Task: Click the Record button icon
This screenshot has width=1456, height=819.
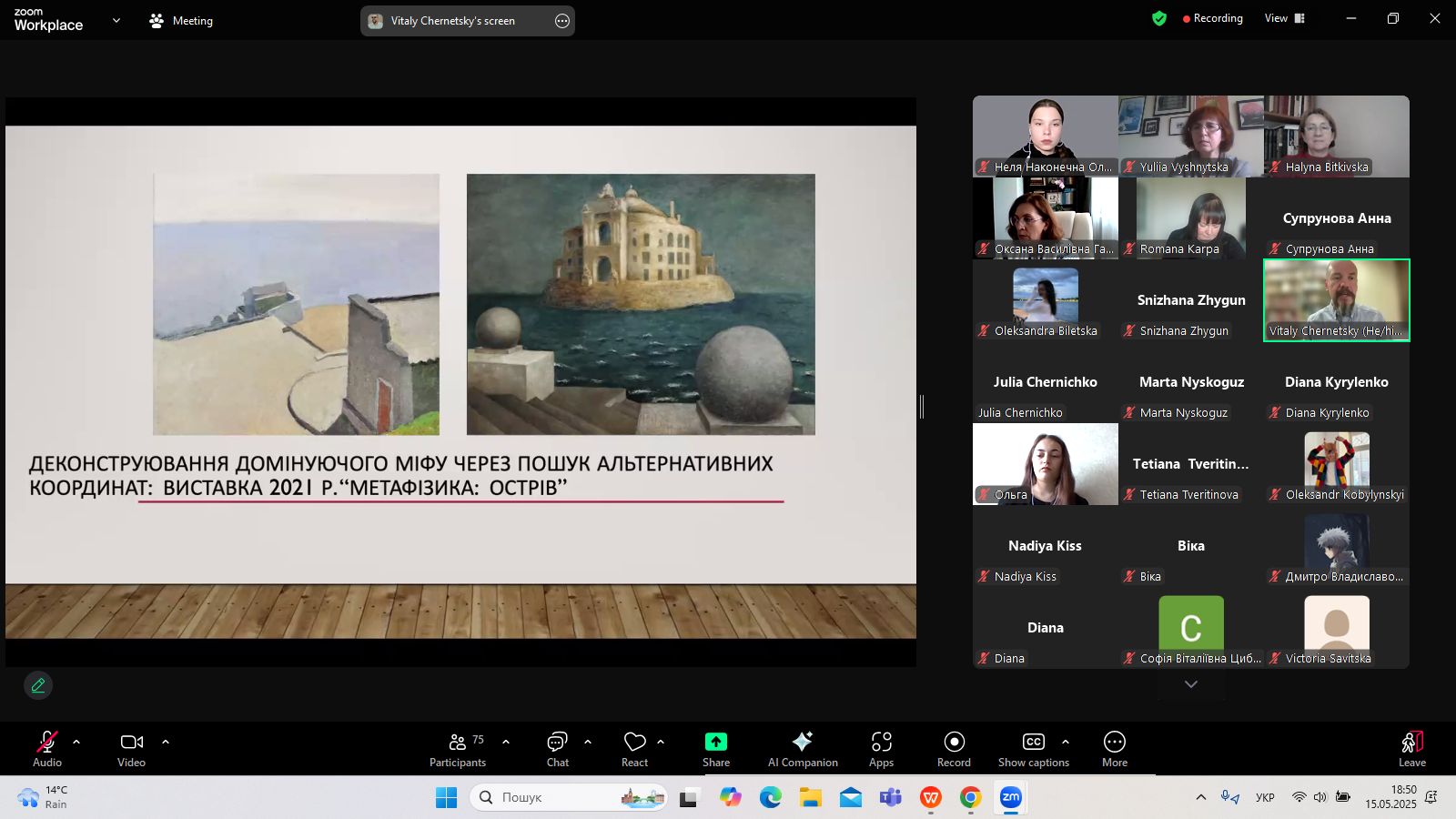Action: (954, 742)
